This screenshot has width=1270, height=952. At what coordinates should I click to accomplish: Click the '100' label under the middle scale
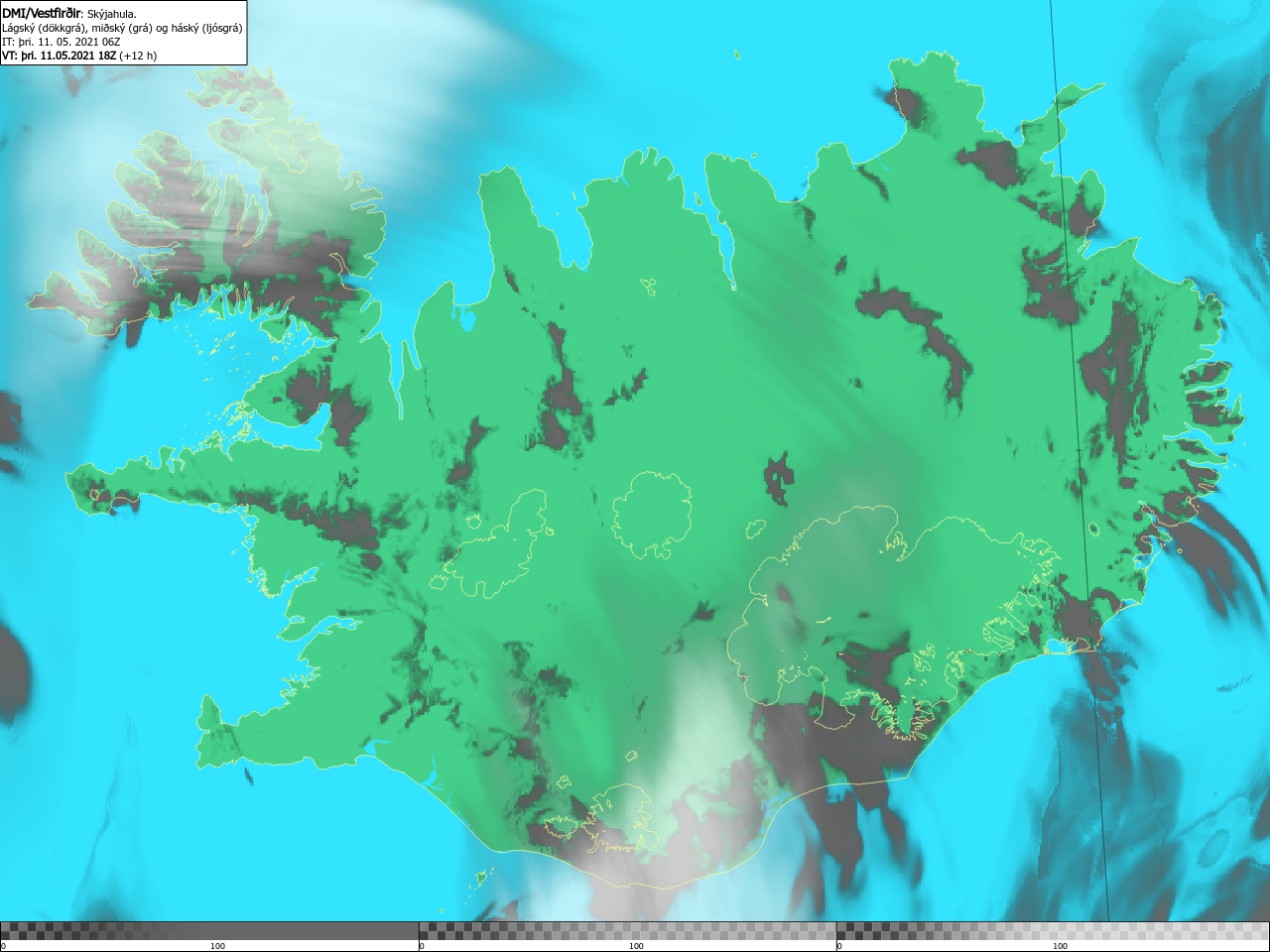tap(636, 946)
